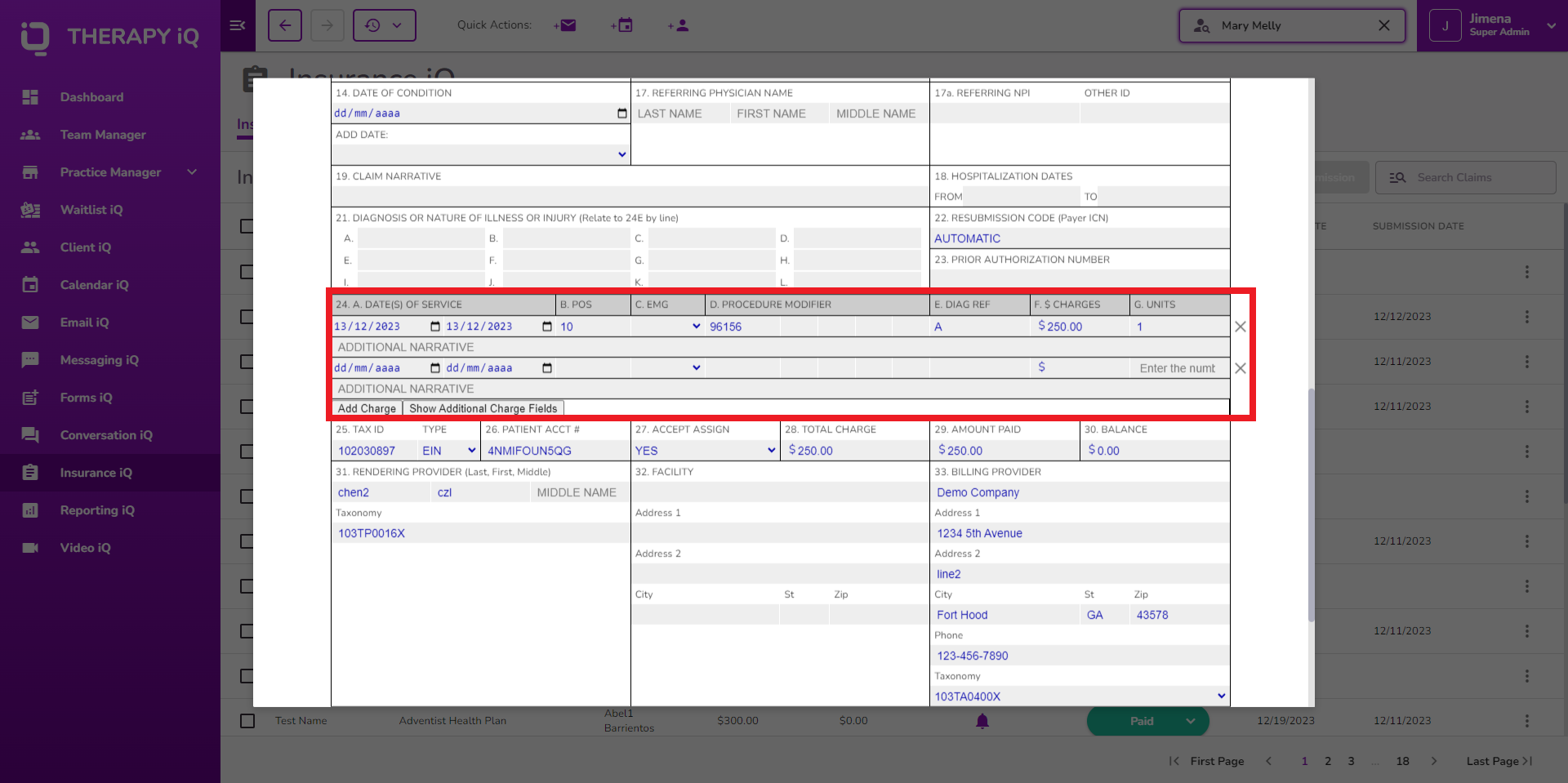The image size is (1568, 783).
Task: Open the ADD DATE dropdown
Action: (480, 154)
